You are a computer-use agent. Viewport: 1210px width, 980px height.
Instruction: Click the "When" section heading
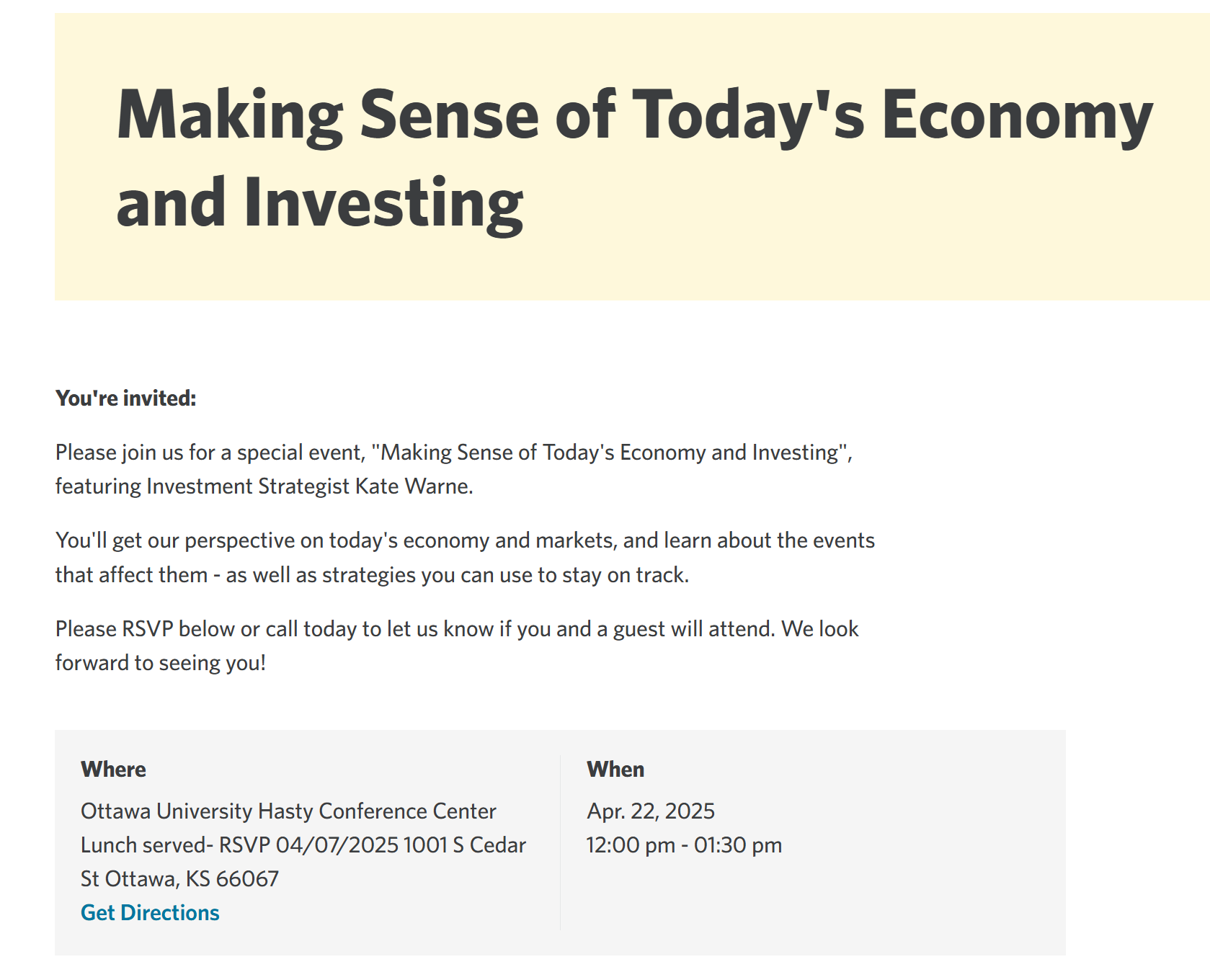(x=615, y=770)
